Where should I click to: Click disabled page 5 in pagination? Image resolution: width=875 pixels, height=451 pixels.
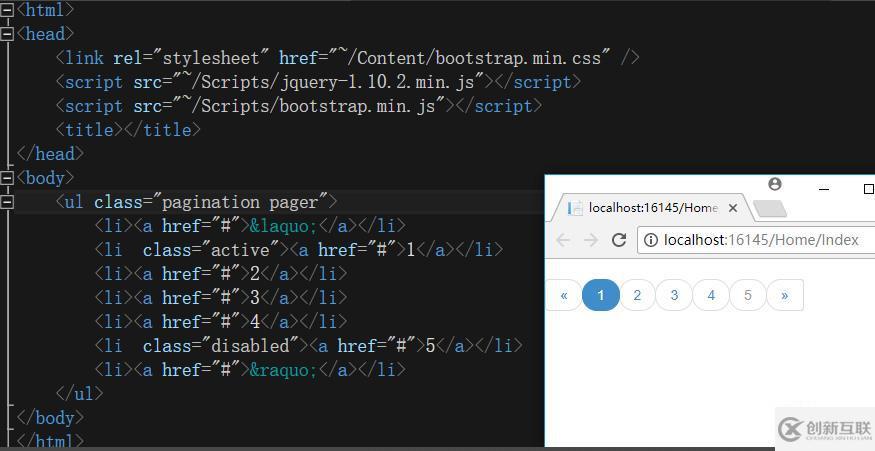[748, 295]
